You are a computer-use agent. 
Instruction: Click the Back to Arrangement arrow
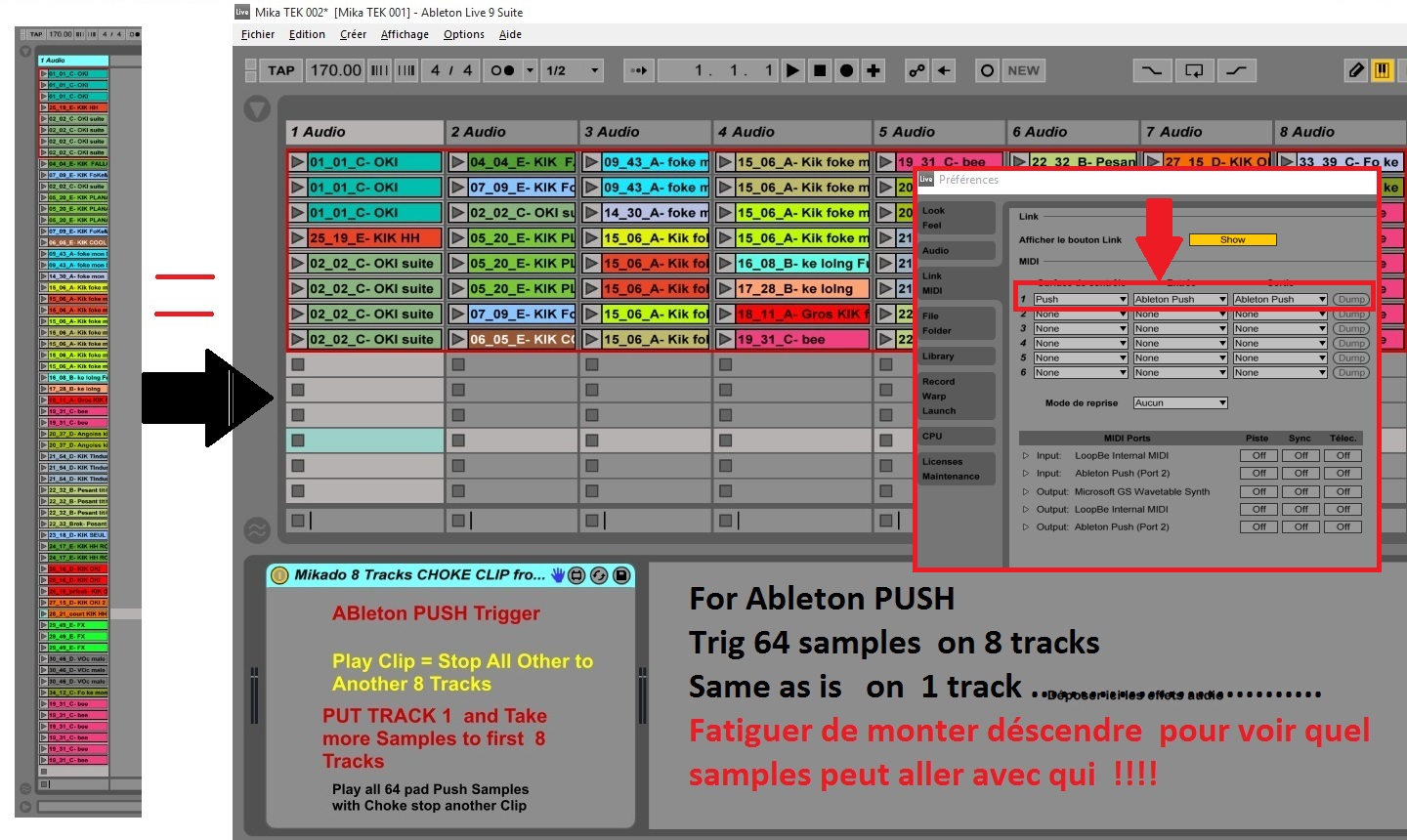944,70
